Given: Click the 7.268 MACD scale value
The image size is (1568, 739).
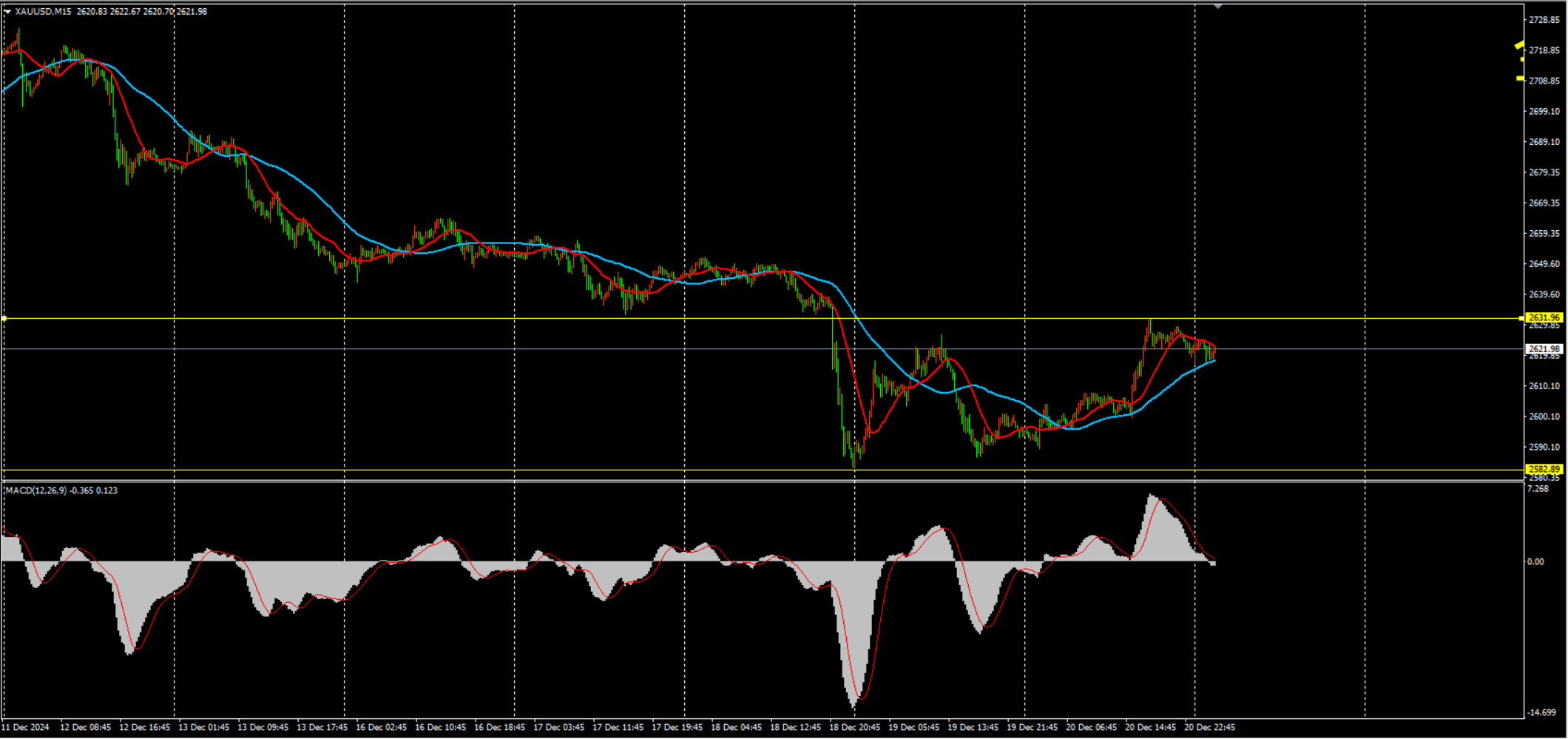Looking at the screenshot, I should [x=1538, y=489].
